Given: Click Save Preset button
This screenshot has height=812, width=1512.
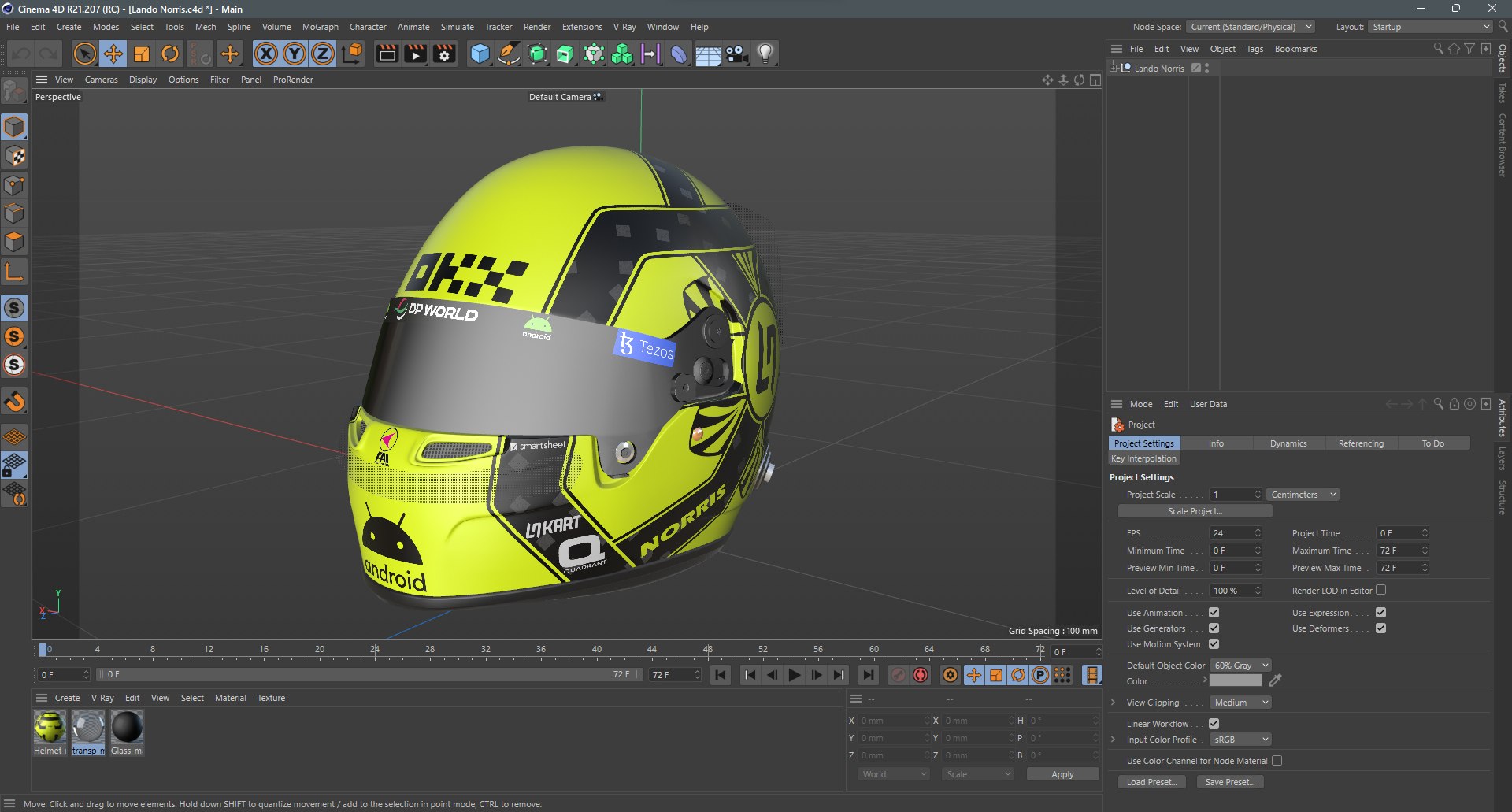Looking at the screenshot, I should (1230, 782).
